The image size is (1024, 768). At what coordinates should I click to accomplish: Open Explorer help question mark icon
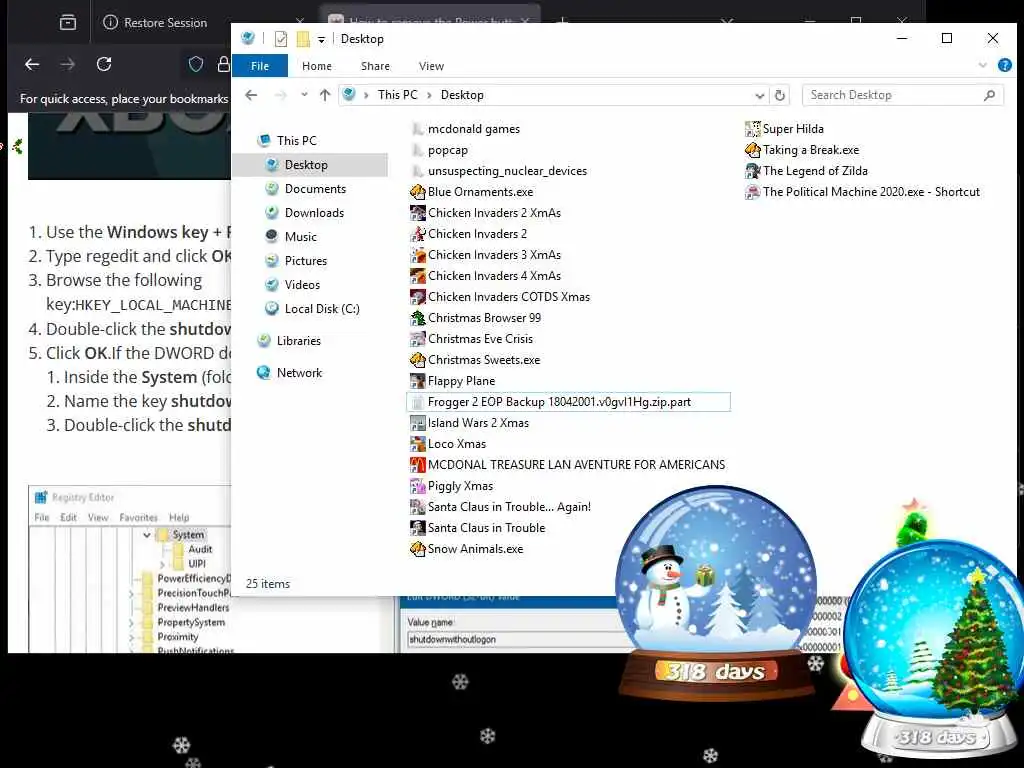tap(1004, 65)
